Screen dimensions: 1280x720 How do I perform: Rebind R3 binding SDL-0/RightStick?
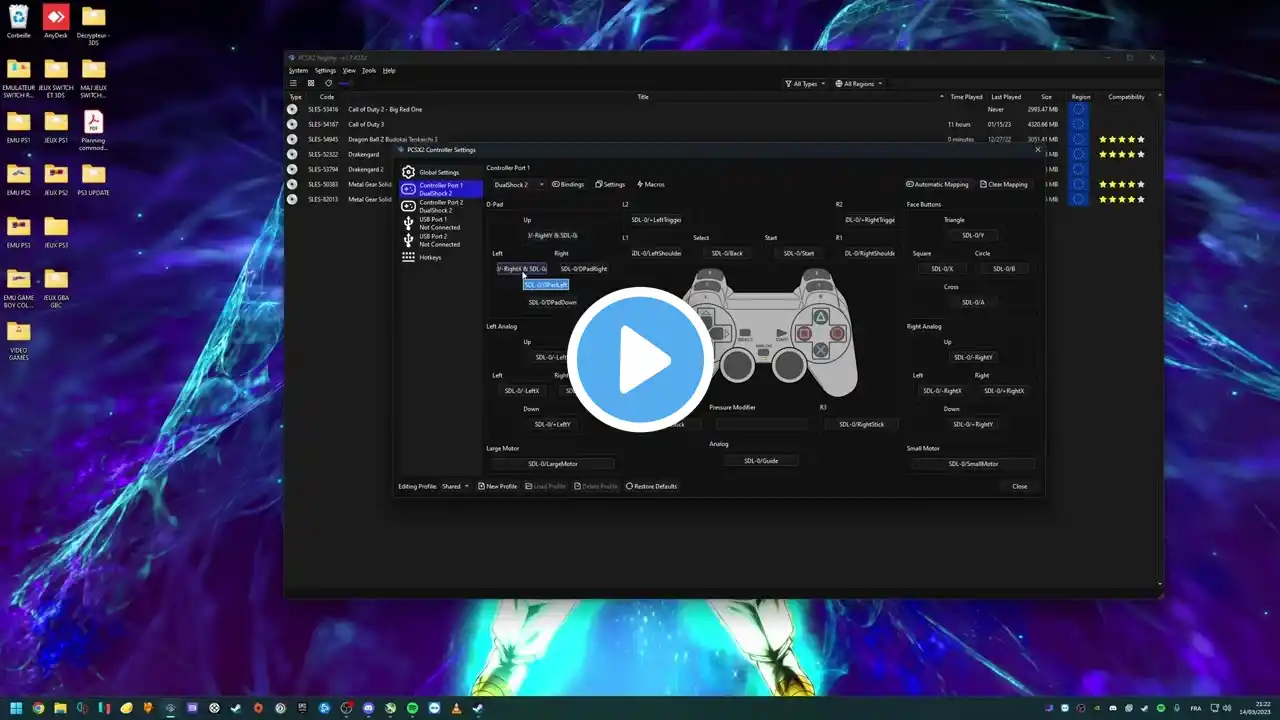click(861, 424)
